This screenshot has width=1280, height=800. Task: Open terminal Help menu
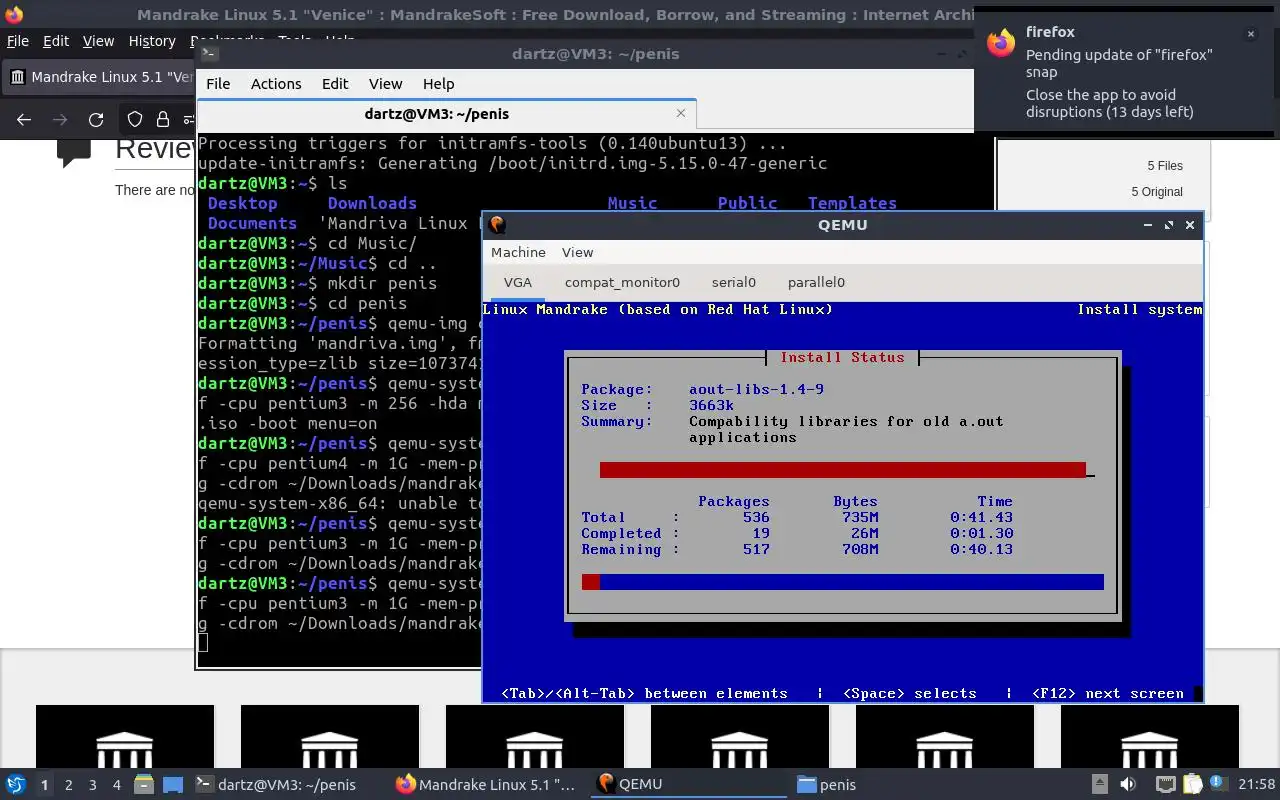point(438,84)
